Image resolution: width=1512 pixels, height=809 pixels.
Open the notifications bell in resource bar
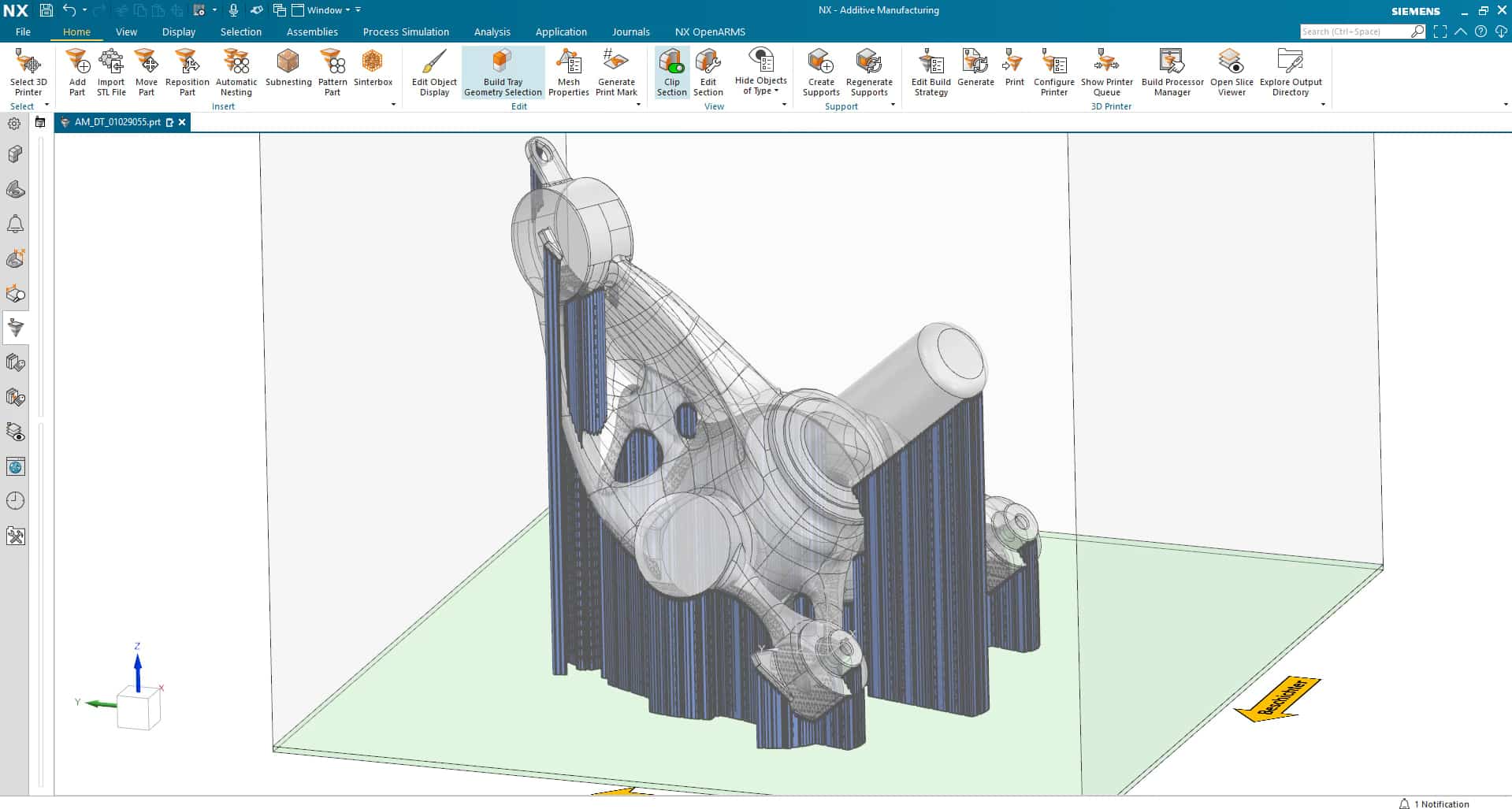15,225
